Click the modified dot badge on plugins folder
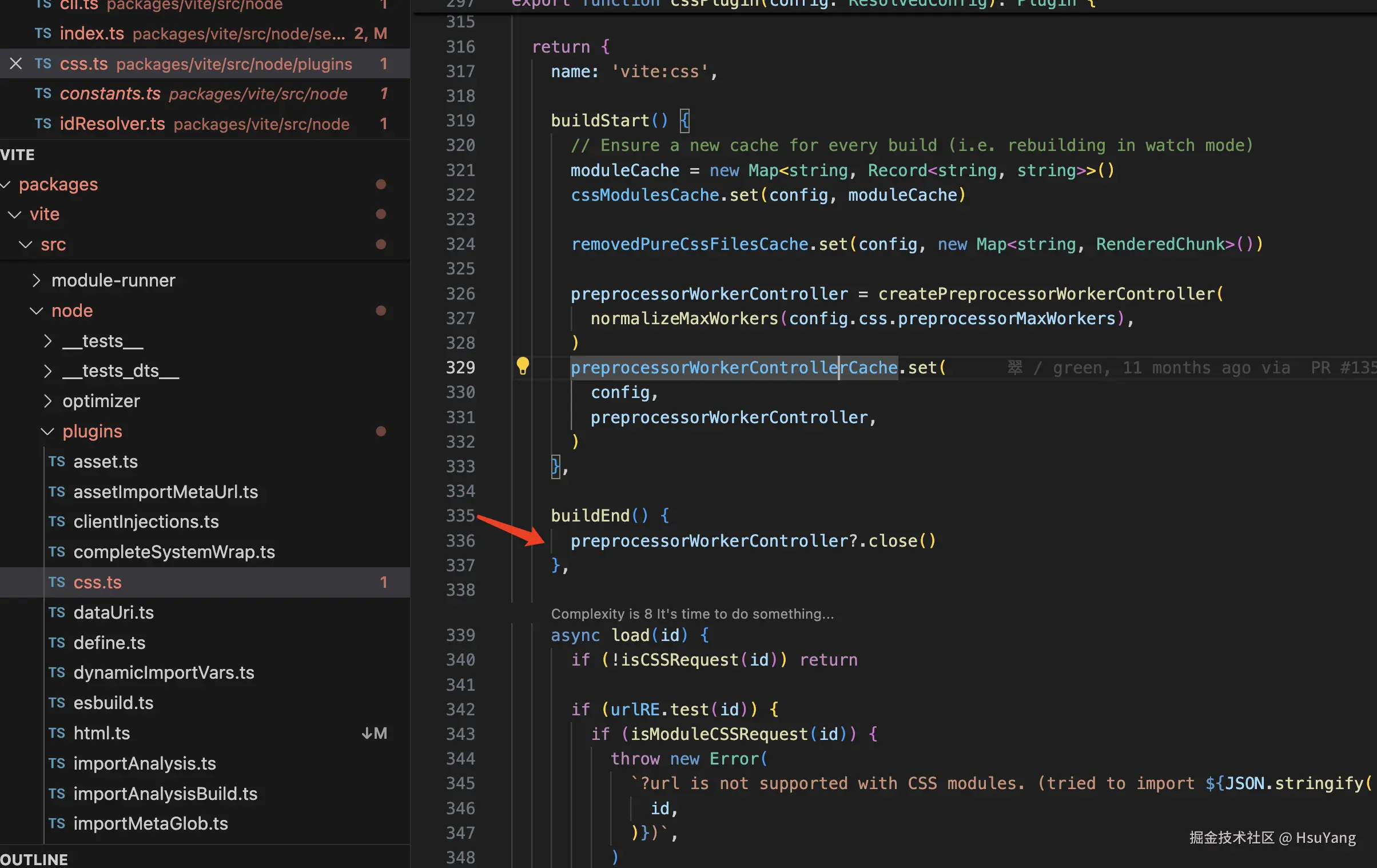This screenshot has width=1377, height=868. click(x=381, y=431)
